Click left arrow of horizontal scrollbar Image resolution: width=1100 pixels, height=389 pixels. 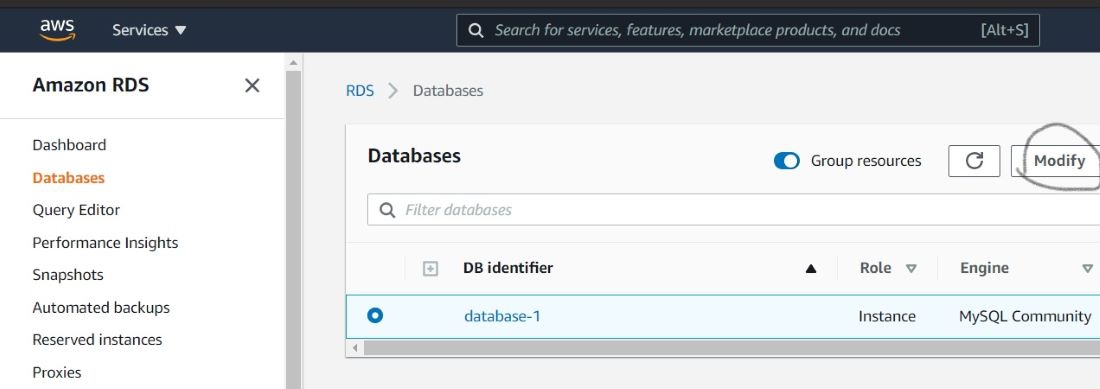355,348
